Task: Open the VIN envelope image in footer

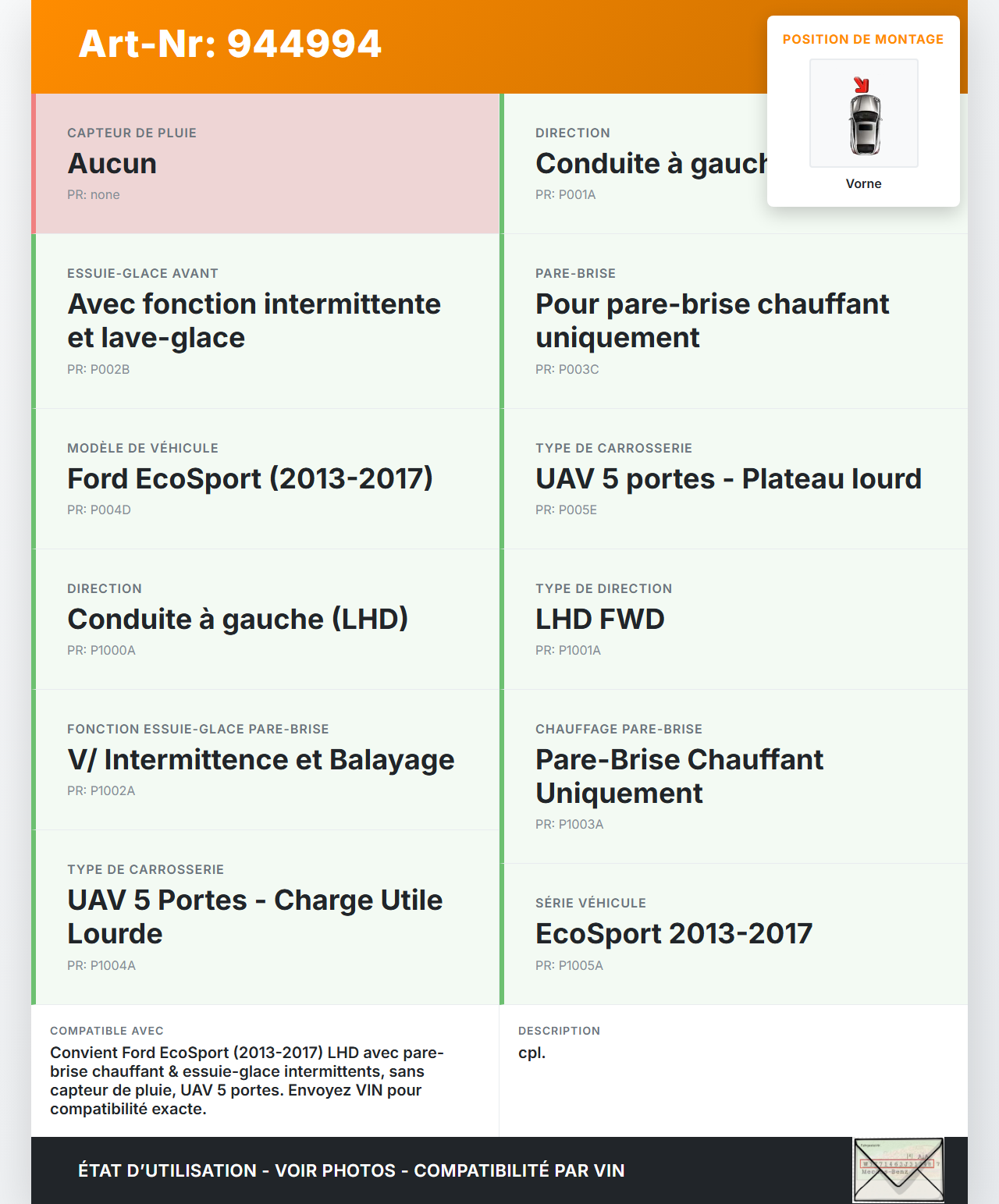Action: tap(898, 1170)
